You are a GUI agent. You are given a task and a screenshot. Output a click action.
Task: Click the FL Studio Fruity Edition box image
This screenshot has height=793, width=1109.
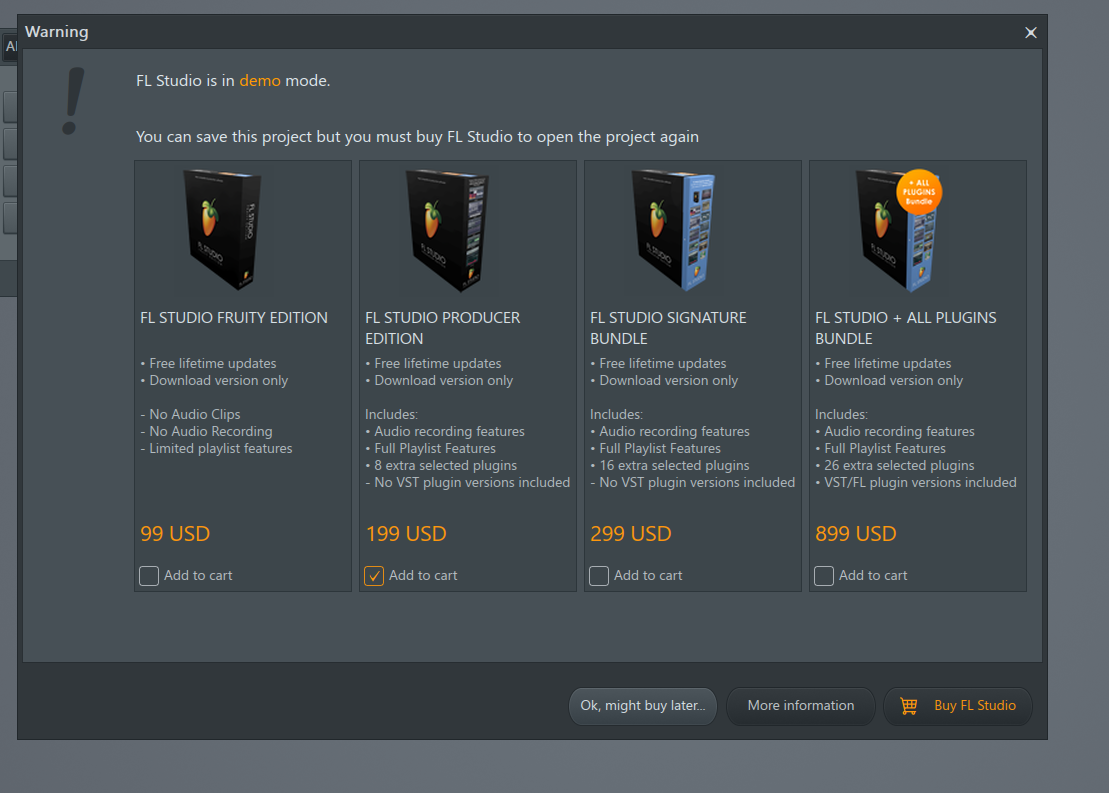(221, 231)
